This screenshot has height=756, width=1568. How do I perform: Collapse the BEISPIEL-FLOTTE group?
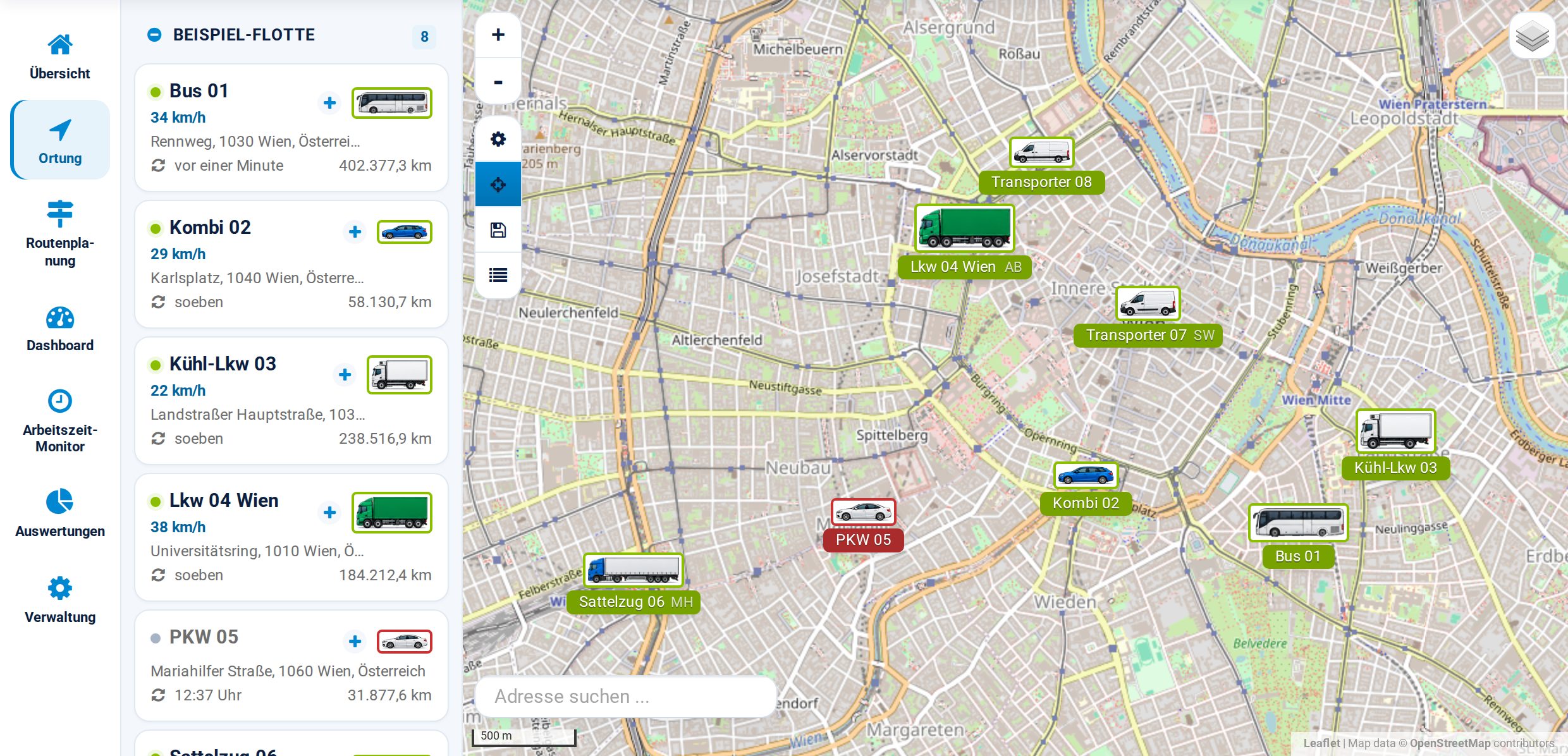click(154, 35)
